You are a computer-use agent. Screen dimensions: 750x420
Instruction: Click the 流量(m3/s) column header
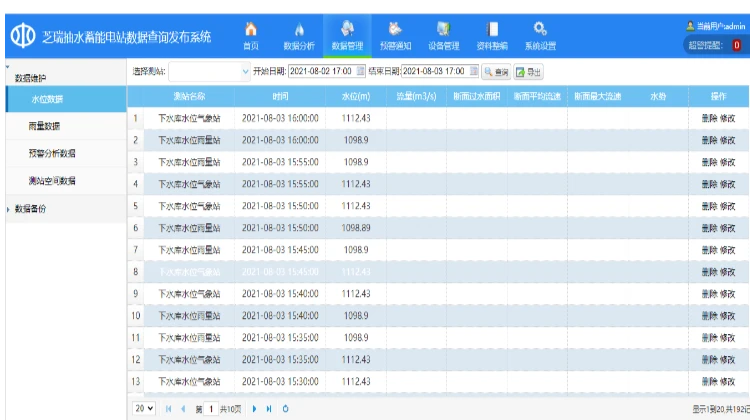416,97
